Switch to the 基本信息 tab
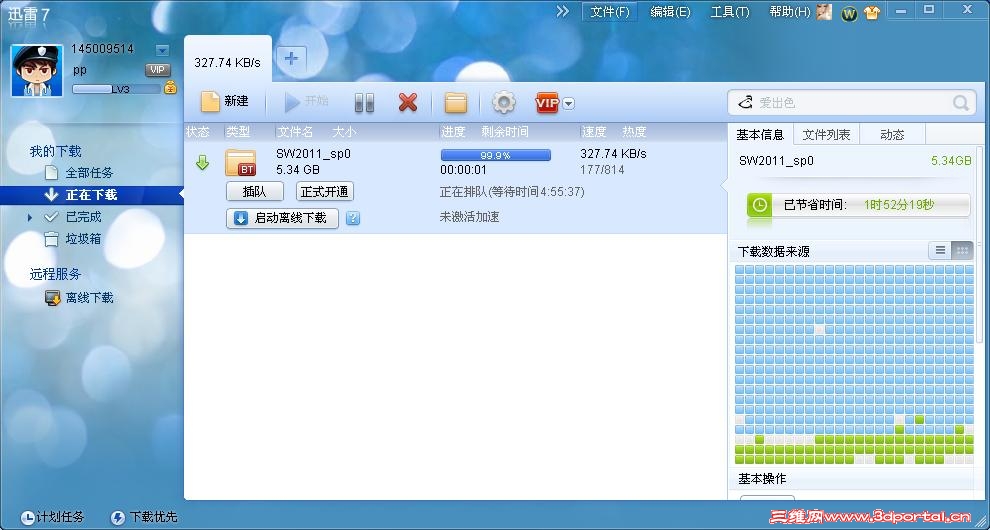The width and height of the screenshot is (990, 530). point(760,135)
